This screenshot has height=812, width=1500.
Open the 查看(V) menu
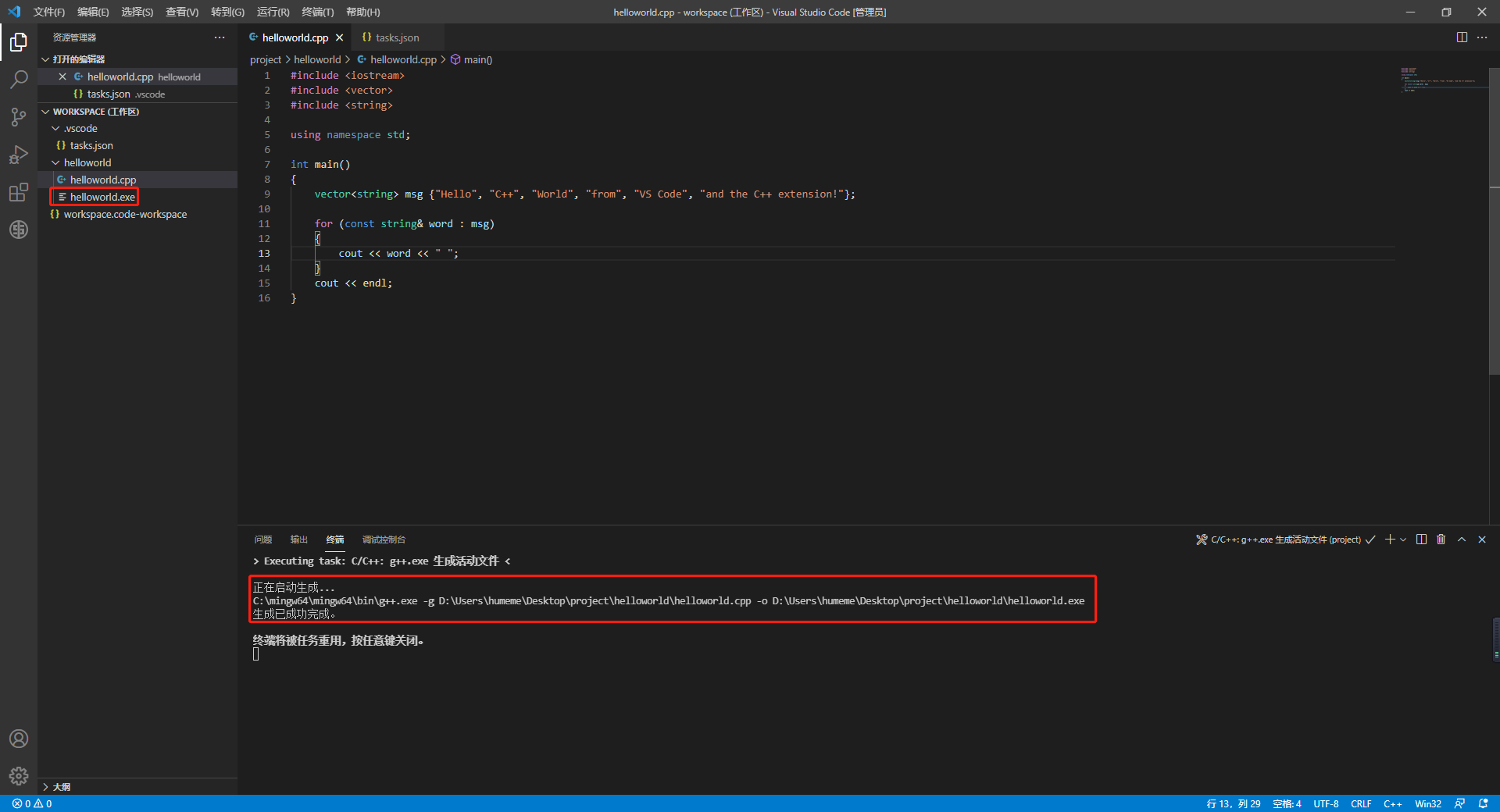[182, 12]
